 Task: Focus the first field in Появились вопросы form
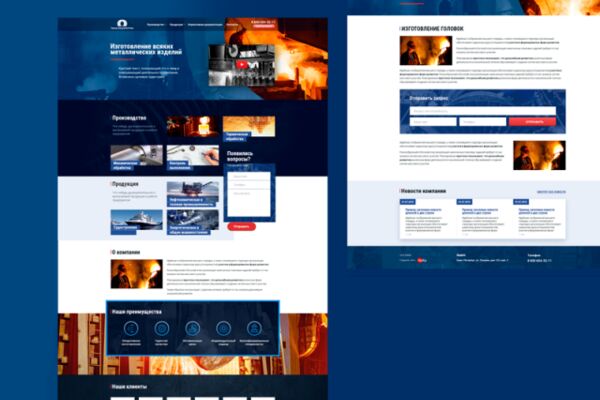(249, 176)
